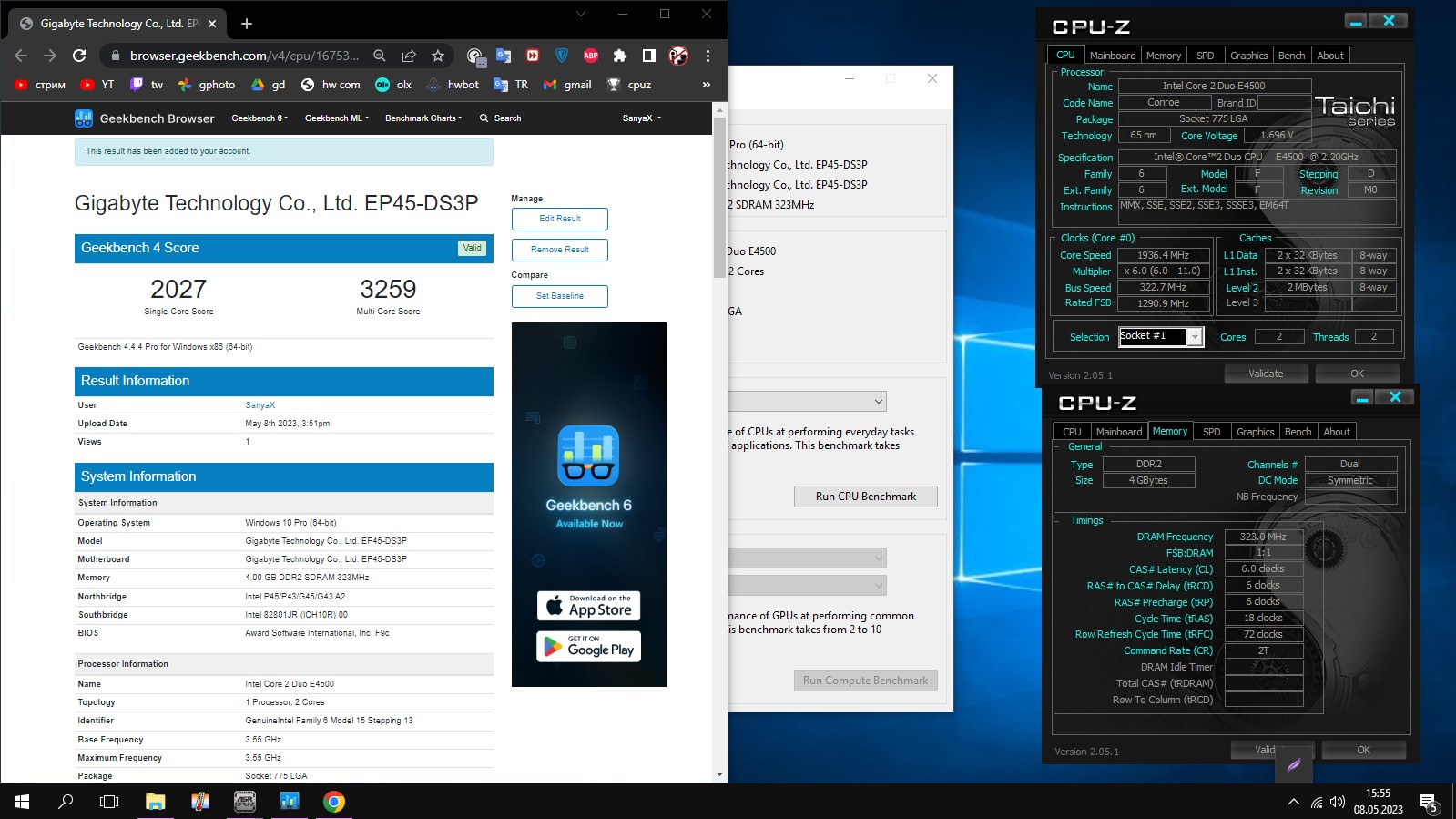
Task: Open Bench tab in top CPU-Z window
Action: pyautogui.click(x=1292, y=56)
